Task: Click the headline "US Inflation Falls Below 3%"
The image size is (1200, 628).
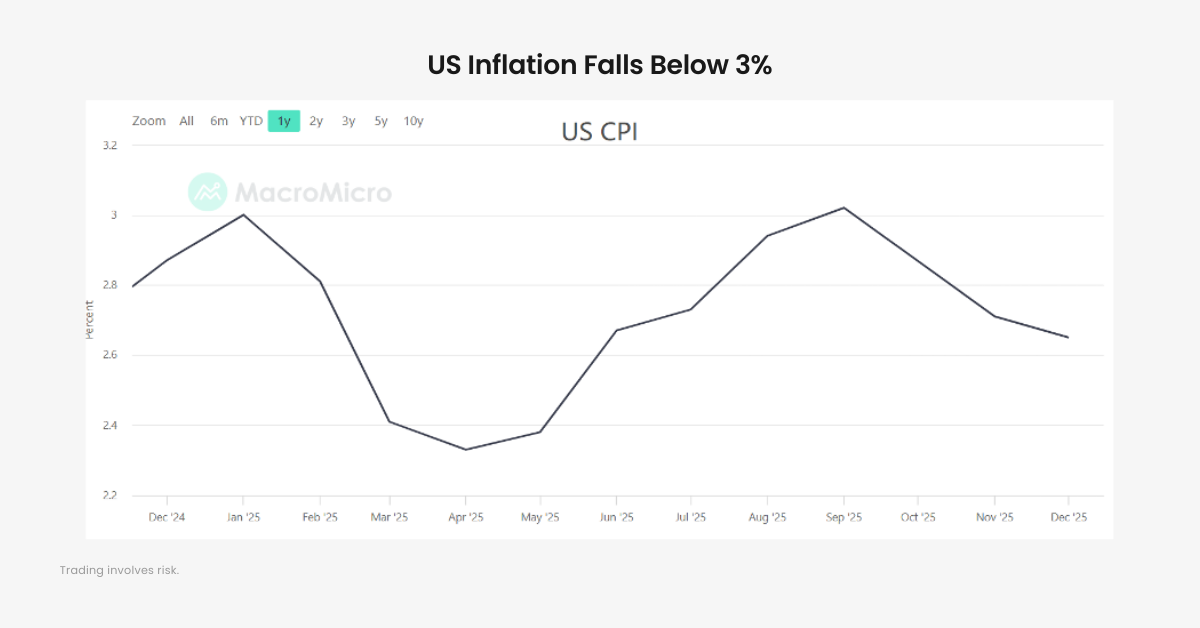Action: 599,65
